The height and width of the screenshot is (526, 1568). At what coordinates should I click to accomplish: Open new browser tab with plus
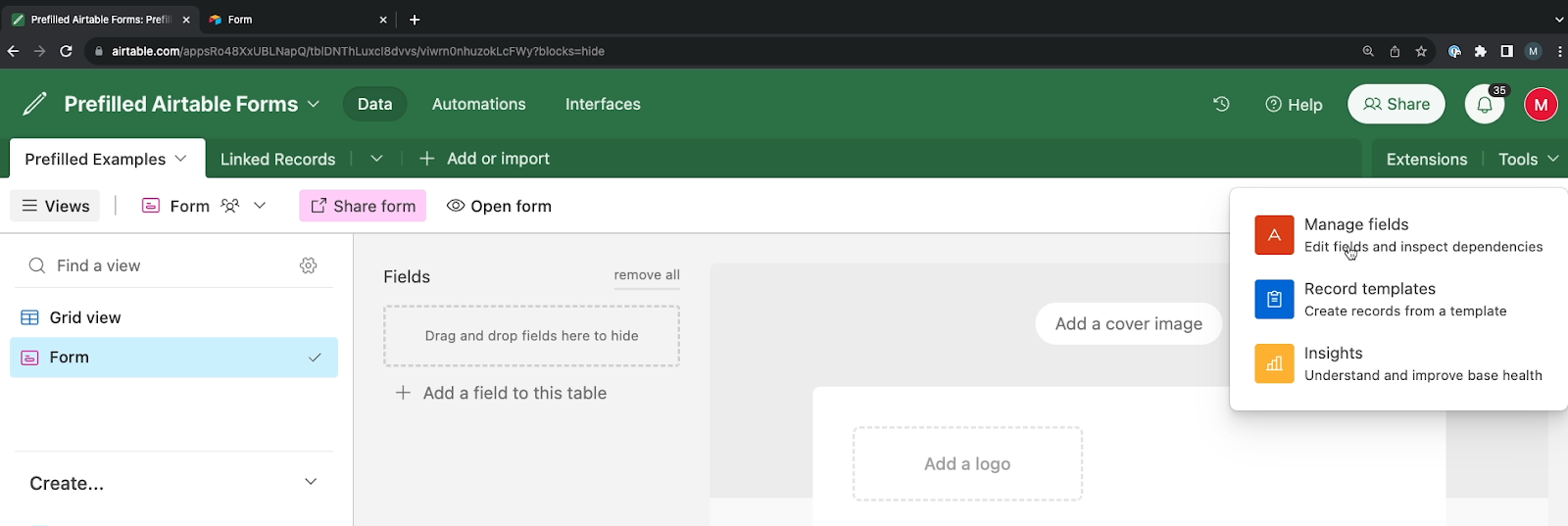click(x=415, y=20)
